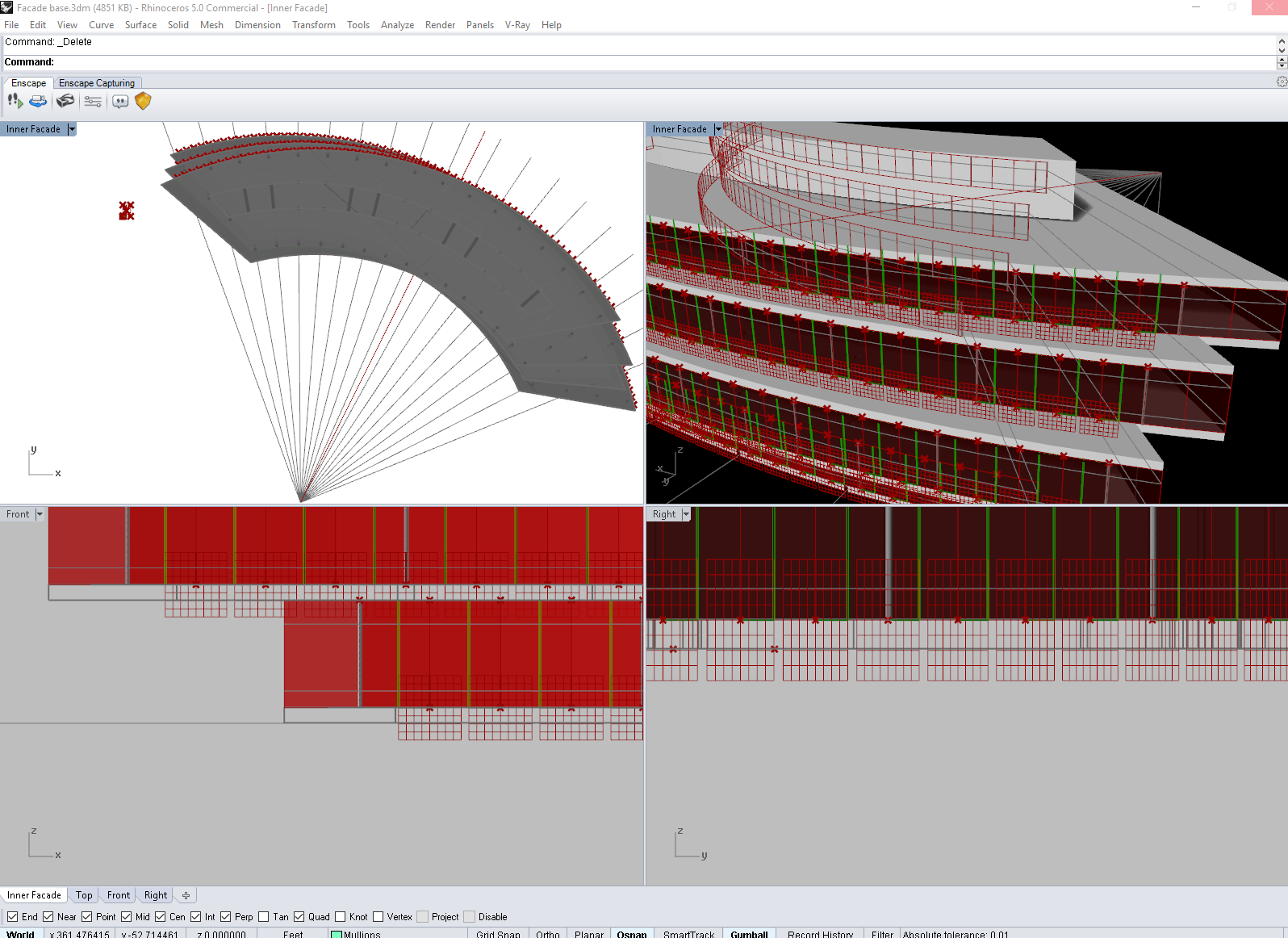Click the orange Enscape shield icon

click(143, 101)
